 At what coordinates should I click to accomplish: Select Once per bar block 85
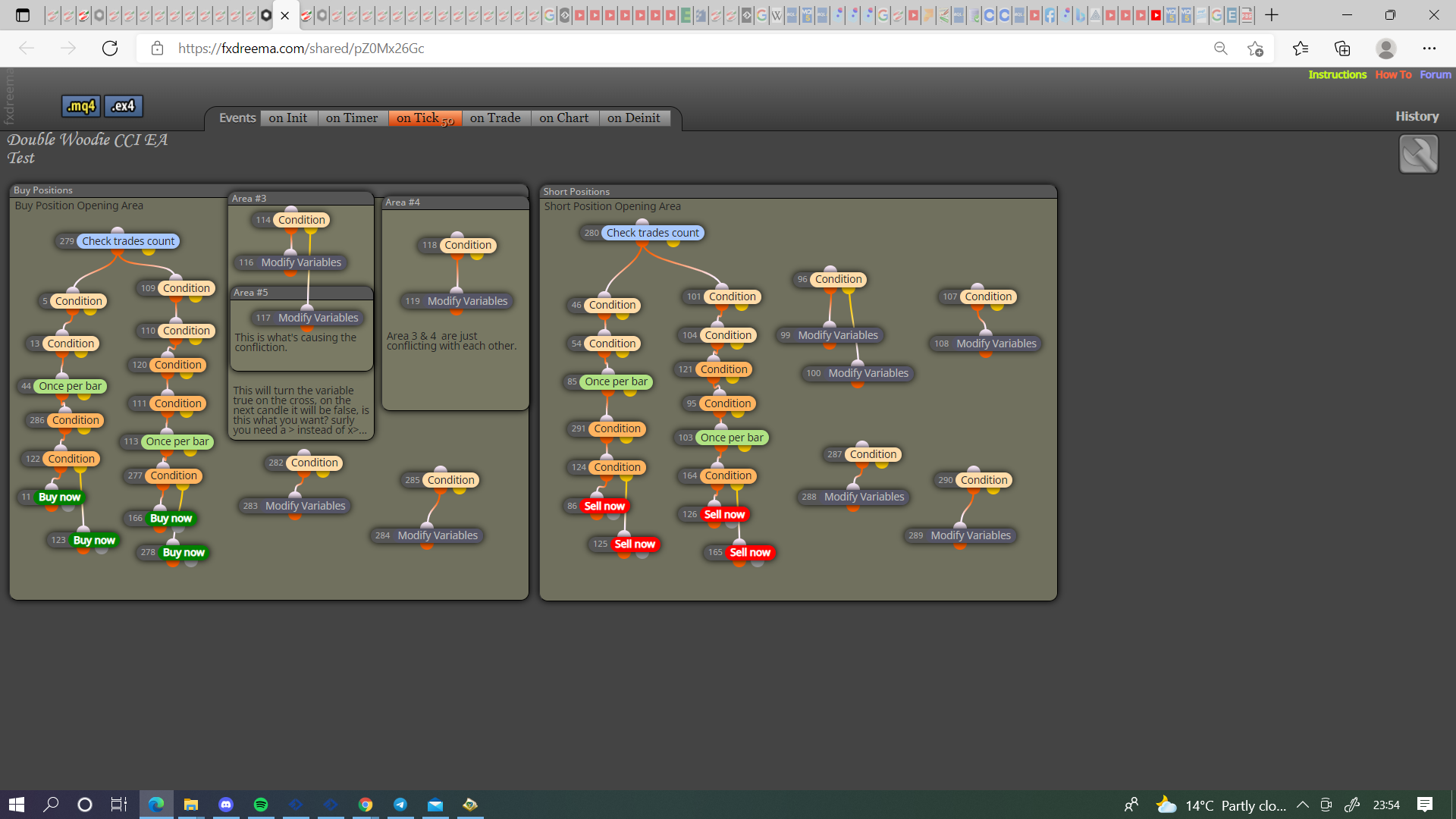pyautogui.click(x=607, y=381)
